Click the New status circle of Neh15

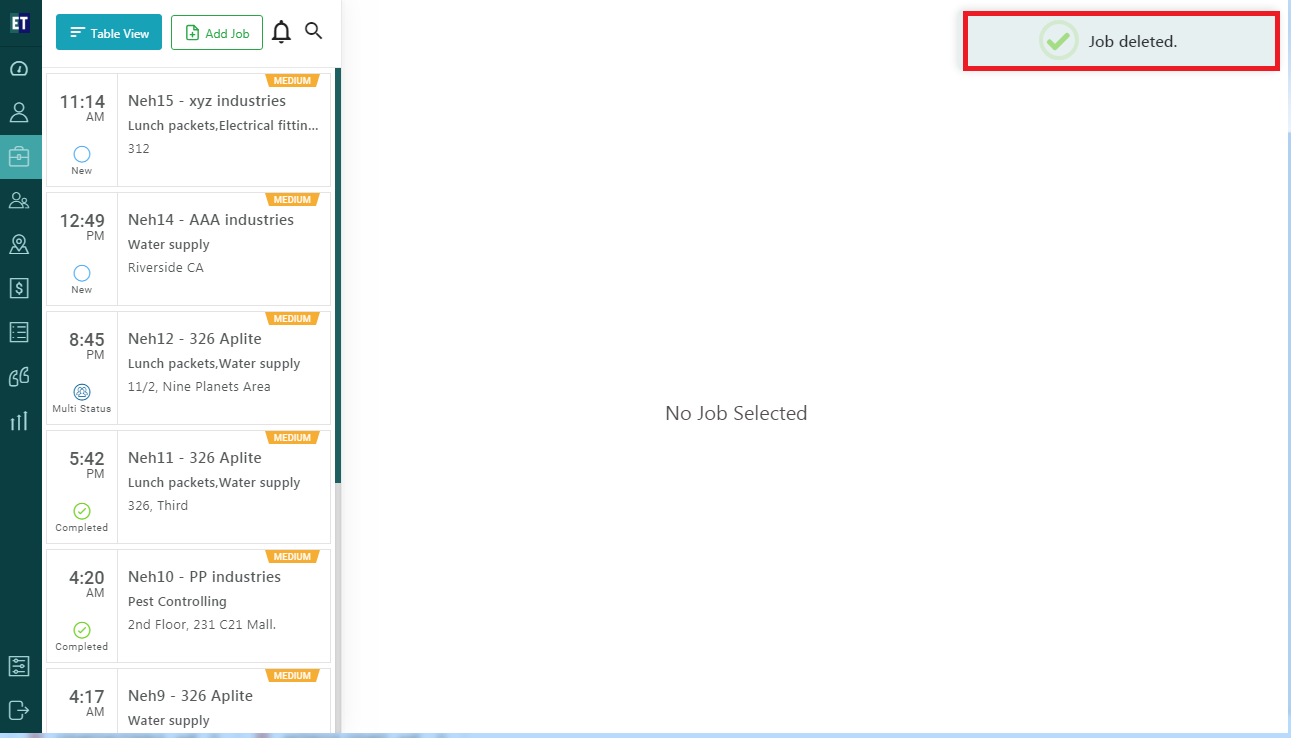82,154
